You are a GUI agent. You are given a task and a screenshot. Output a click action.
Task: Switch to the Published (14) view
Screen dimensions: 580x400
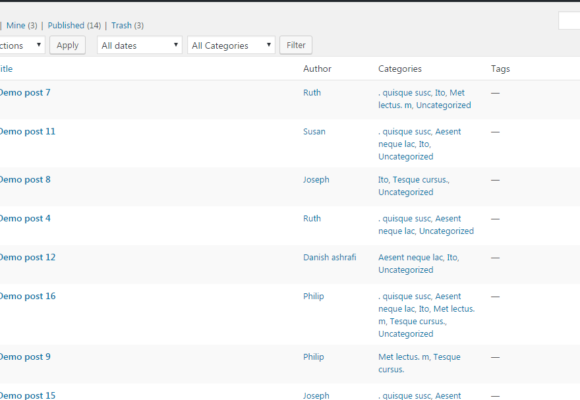tap(74, 26)
